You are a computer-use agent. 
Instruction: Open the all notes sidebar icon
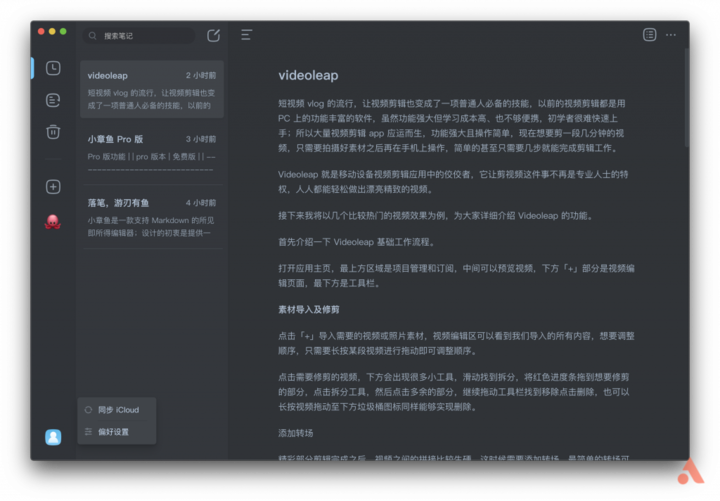pos(53,100)
